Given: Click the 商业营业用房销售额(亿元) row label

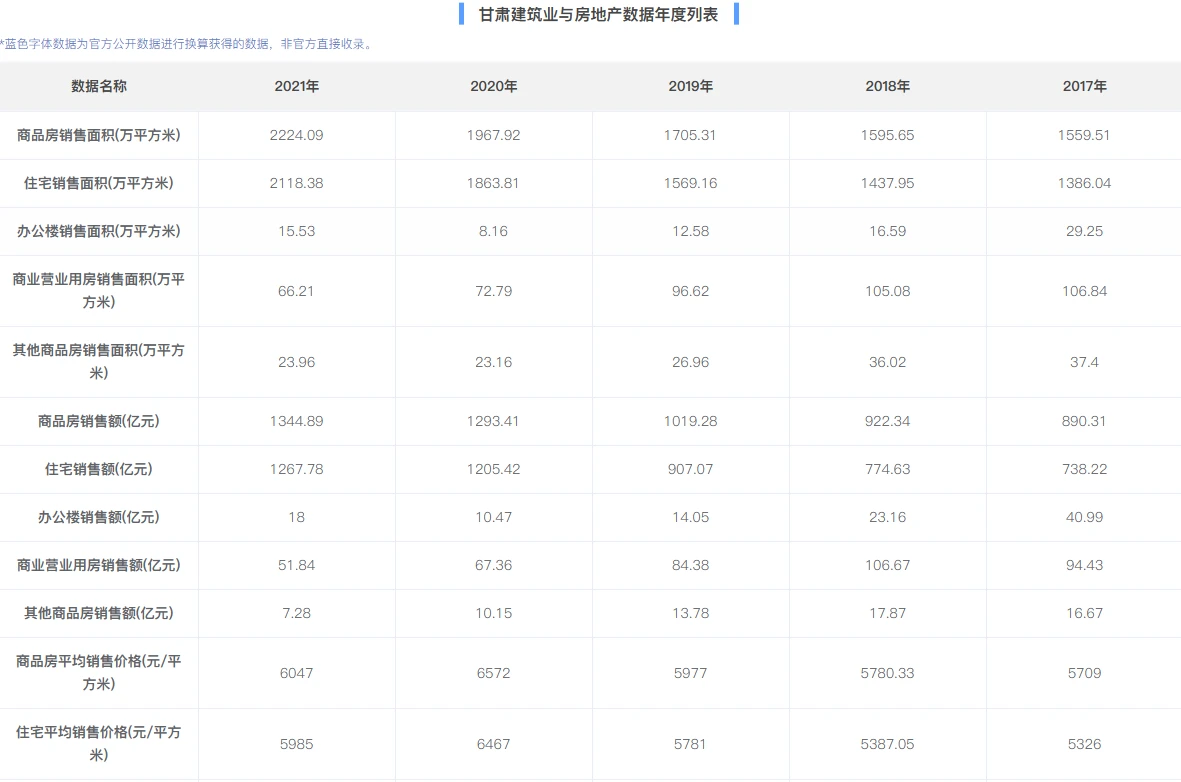Looking at the screenshot, I should [x=99, y=565].
